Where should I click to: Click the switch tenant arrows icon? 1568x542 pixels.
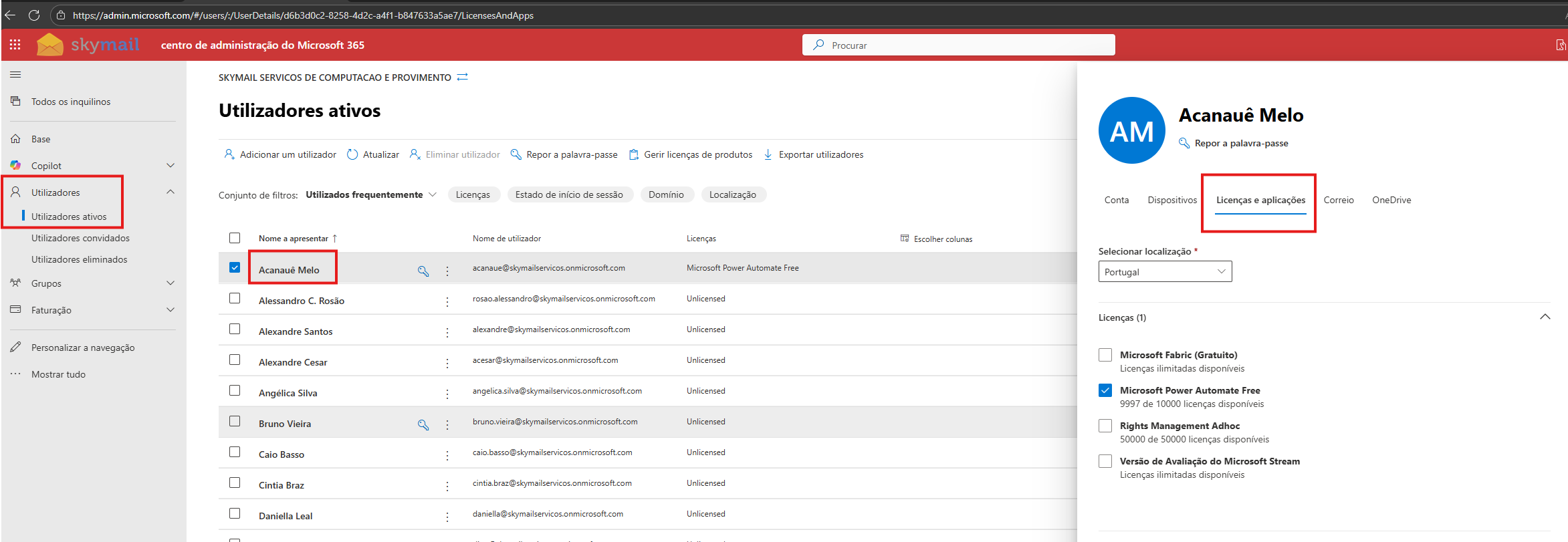click(462, 78)
